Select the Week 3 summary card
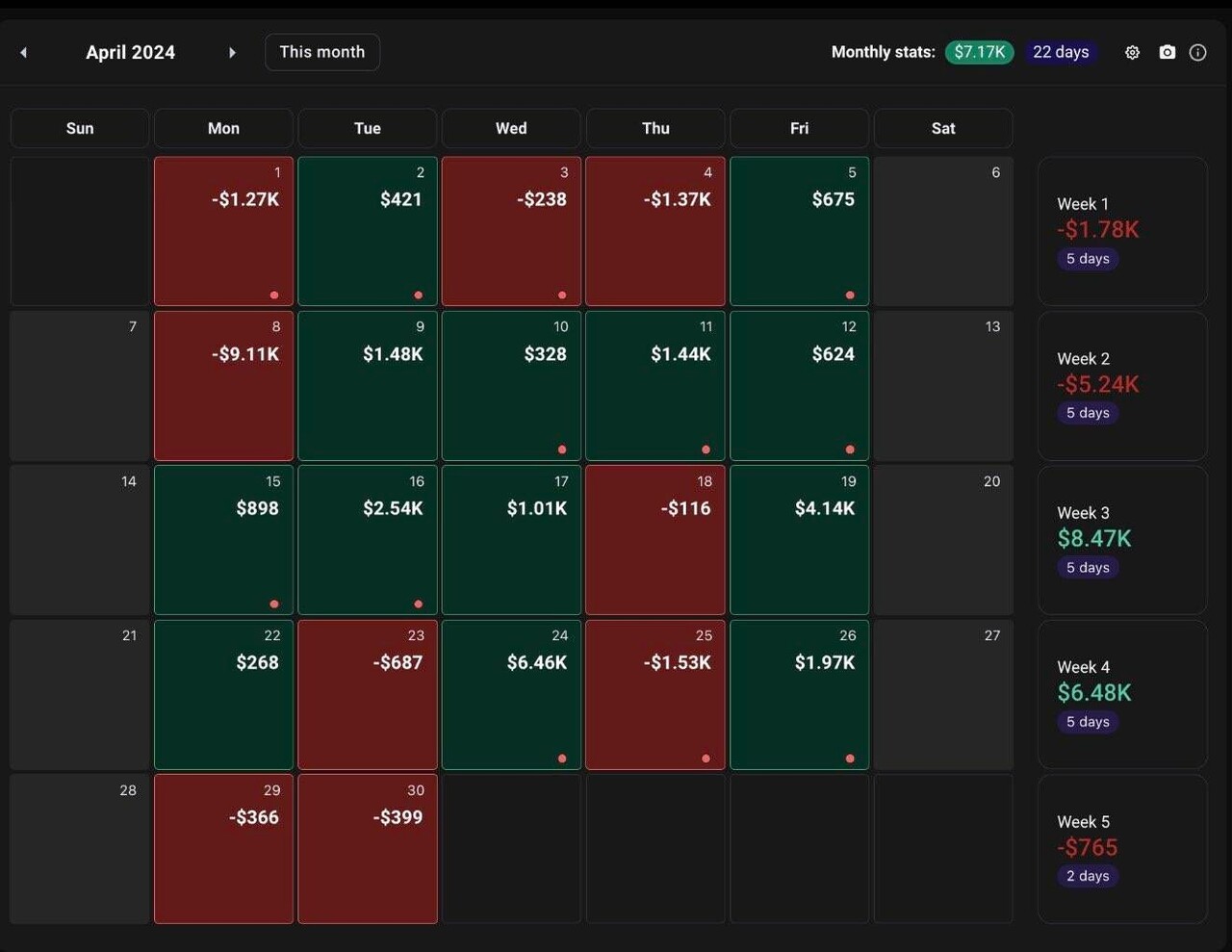Image resolution: width=1232 pixels, height=952 pixels. click(x=1122, y=540)
